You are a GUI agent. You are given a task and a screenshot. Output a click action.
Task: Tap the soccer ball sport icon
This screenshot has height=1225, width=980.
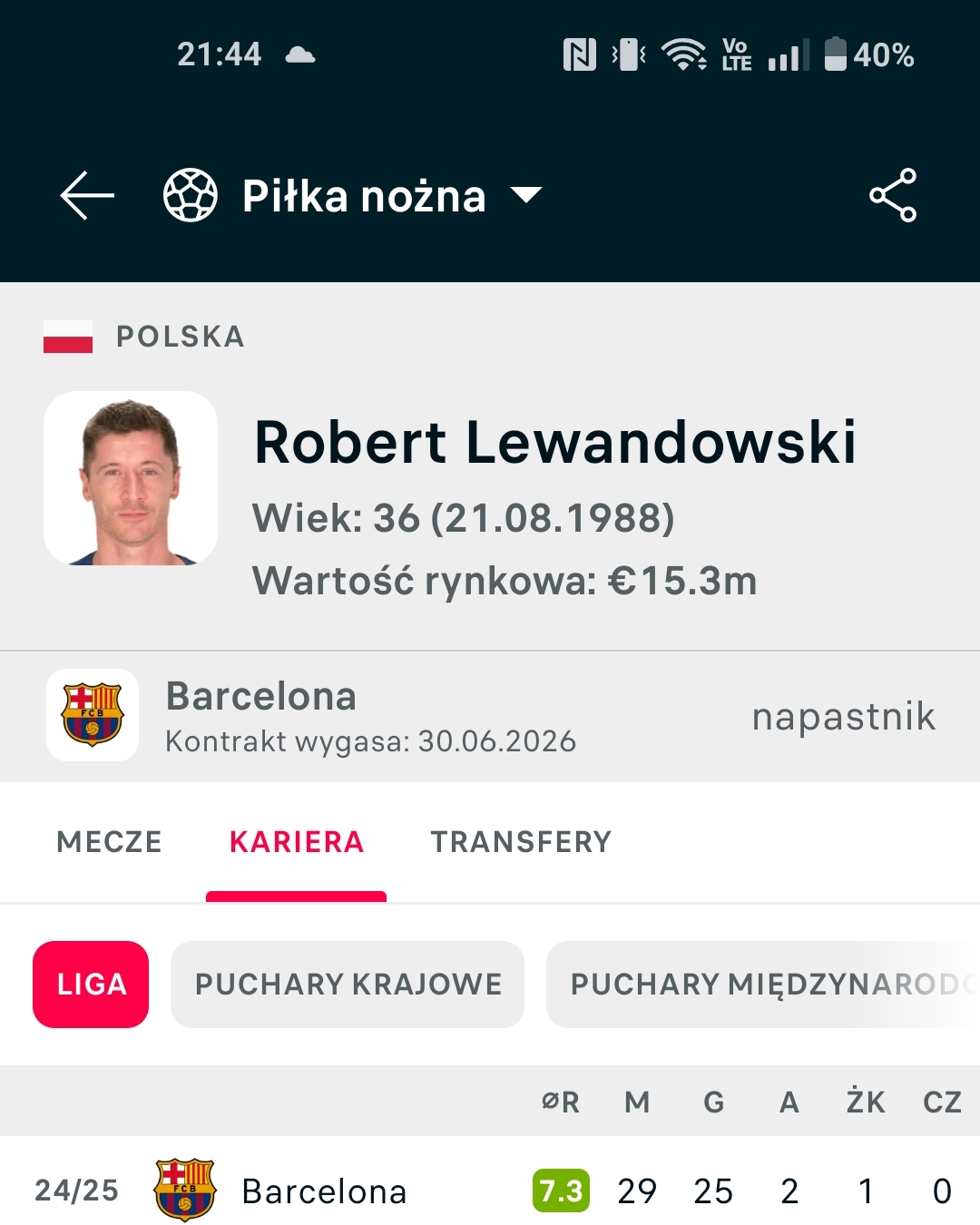[191, 195]
